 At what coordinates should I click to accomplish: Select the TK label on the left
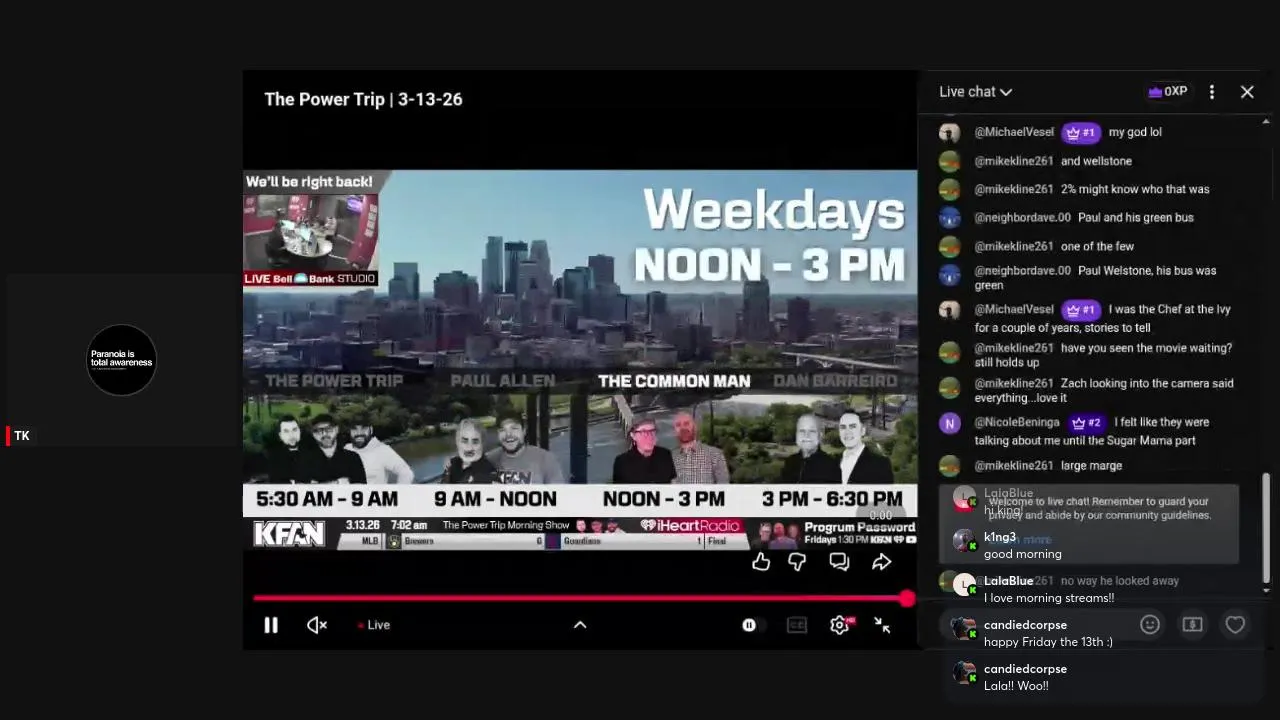pyautogui.click(x=22, y=436)
